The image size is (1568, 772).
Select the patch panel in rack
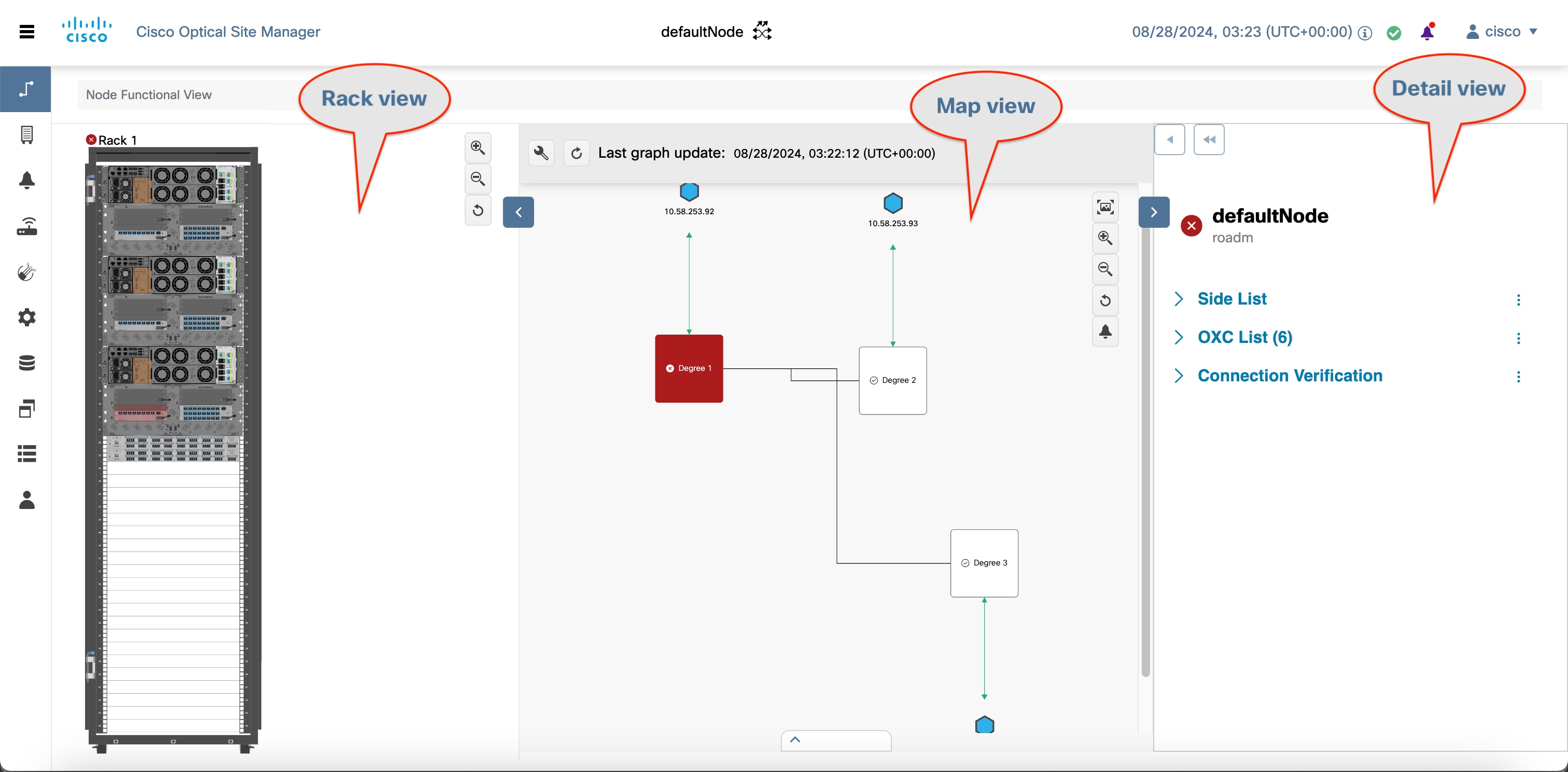tap(173, 449)
